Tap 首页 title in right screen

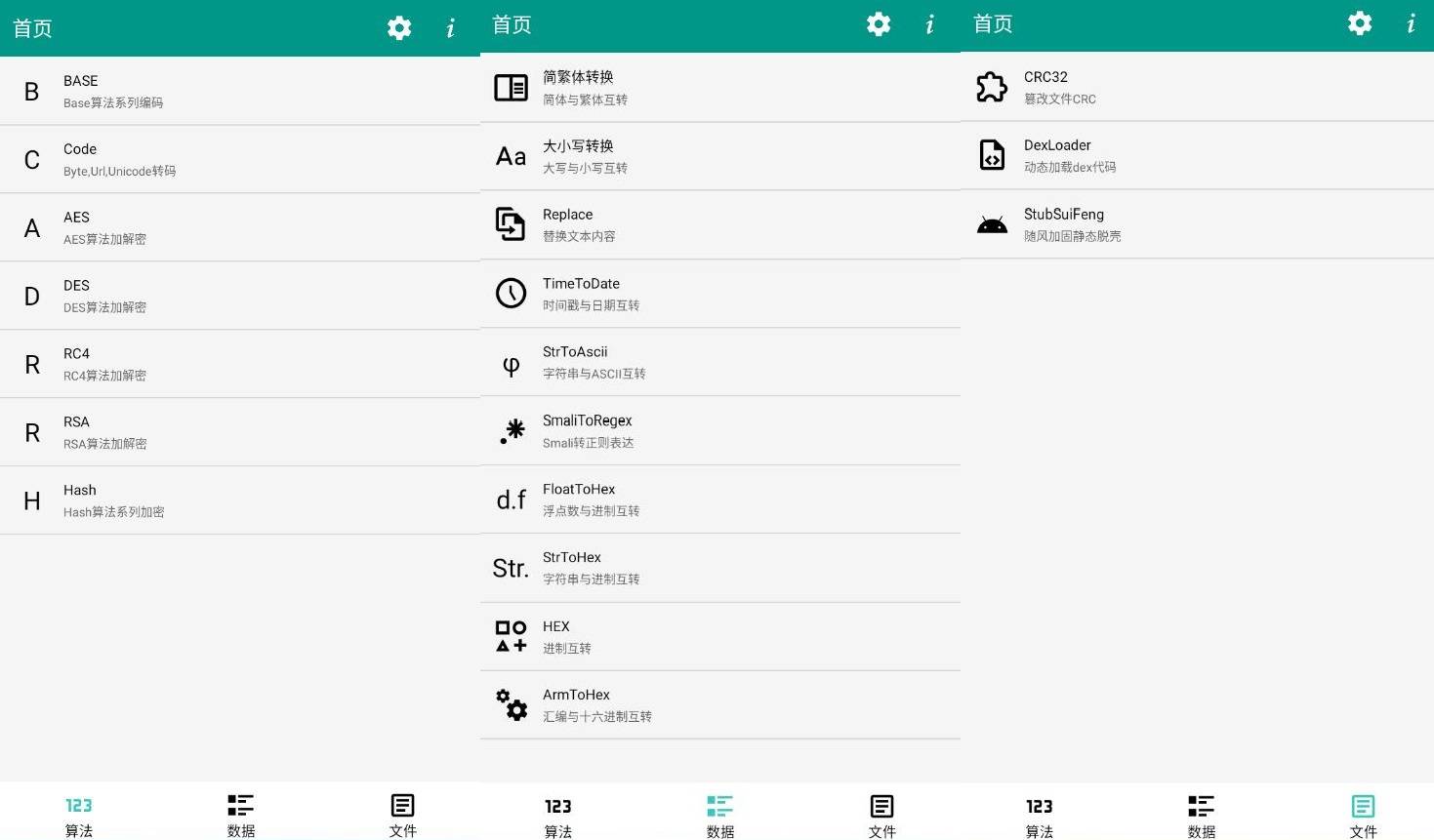click(x=993, y=23)
